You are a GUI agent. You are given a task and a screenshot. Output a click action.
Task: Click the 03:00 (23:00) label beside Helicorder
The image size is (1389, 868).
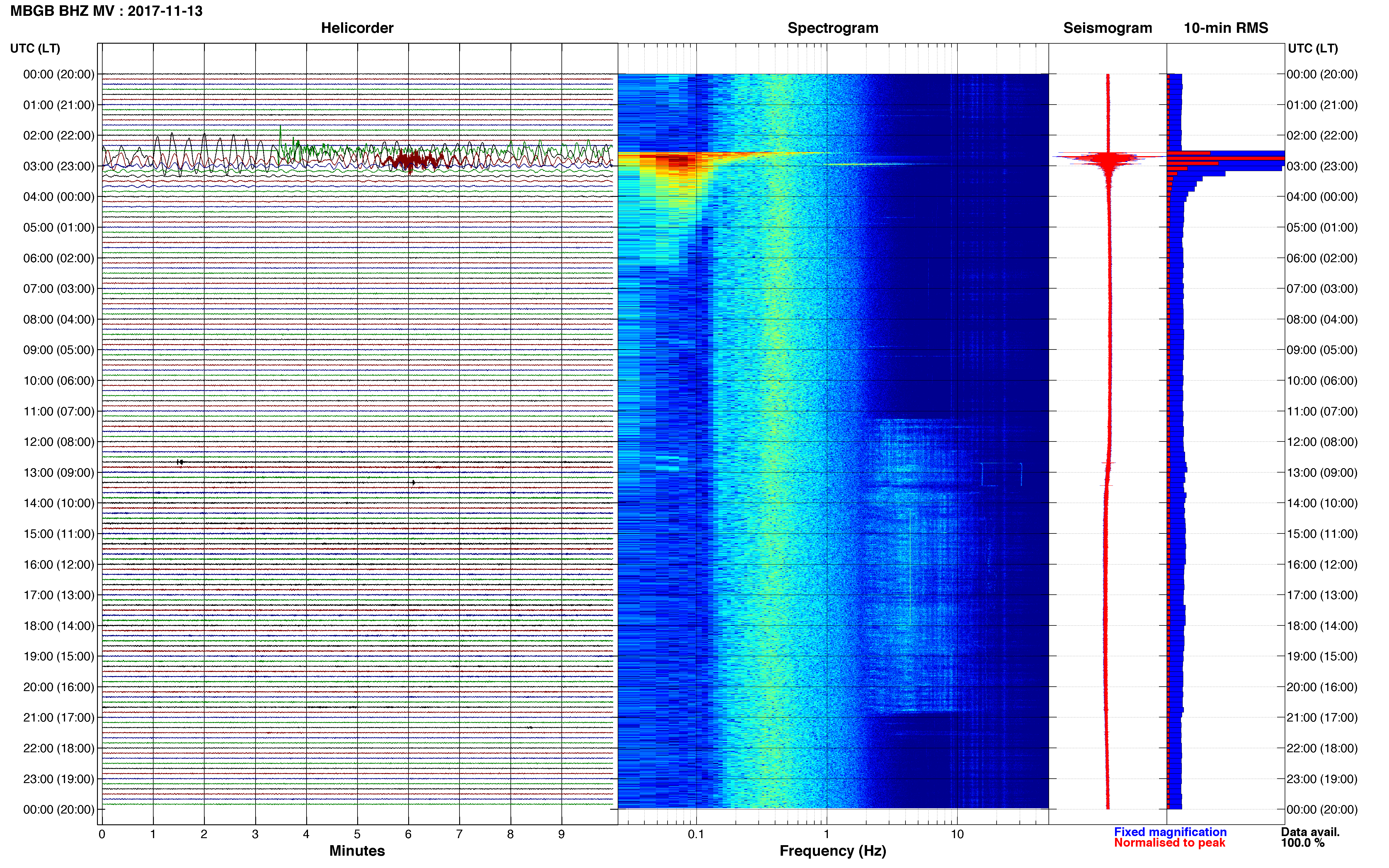(59, 166)
